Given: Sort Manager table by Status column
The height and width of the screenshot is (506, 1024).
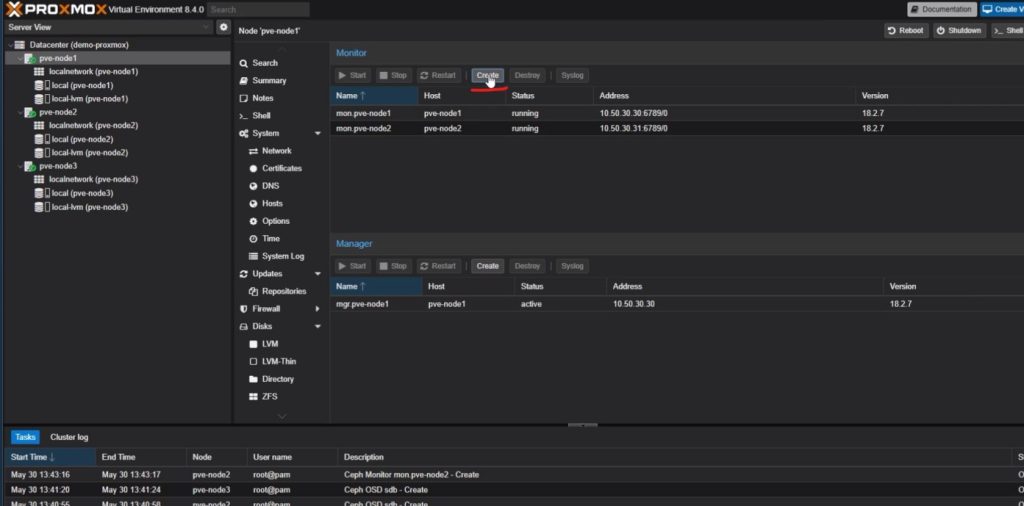Looking at the screenshot, I should (x=560, y=287).
